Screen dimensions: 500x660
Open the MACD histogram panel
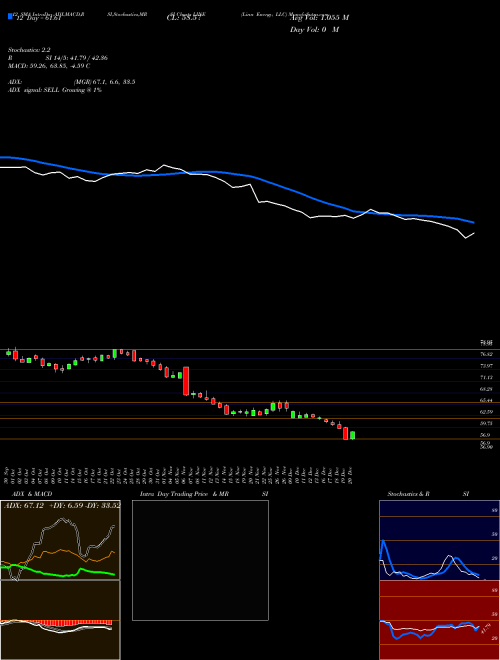pos(60,620)
